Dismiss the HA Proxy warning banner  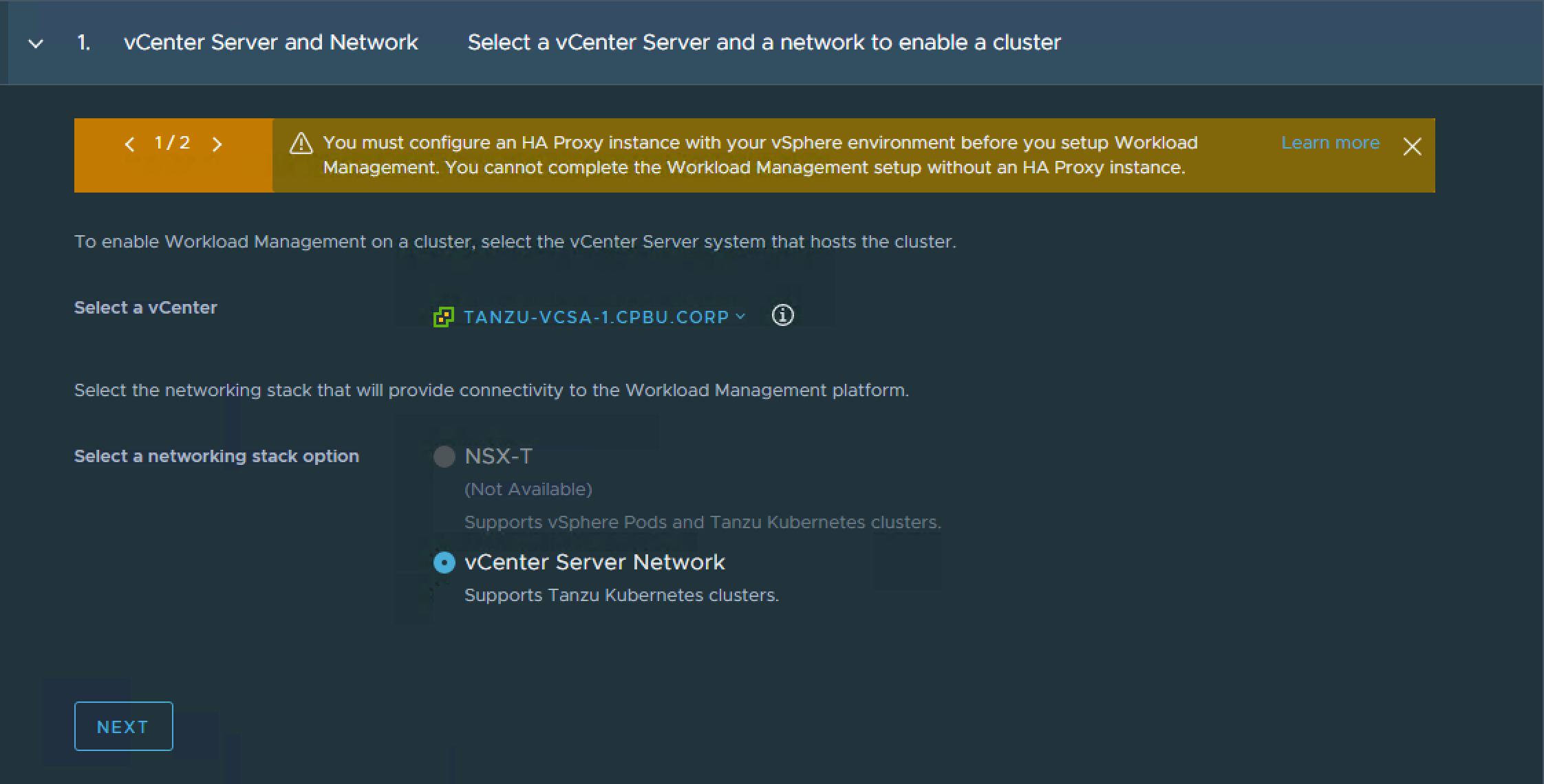[x=1412, y=146]
